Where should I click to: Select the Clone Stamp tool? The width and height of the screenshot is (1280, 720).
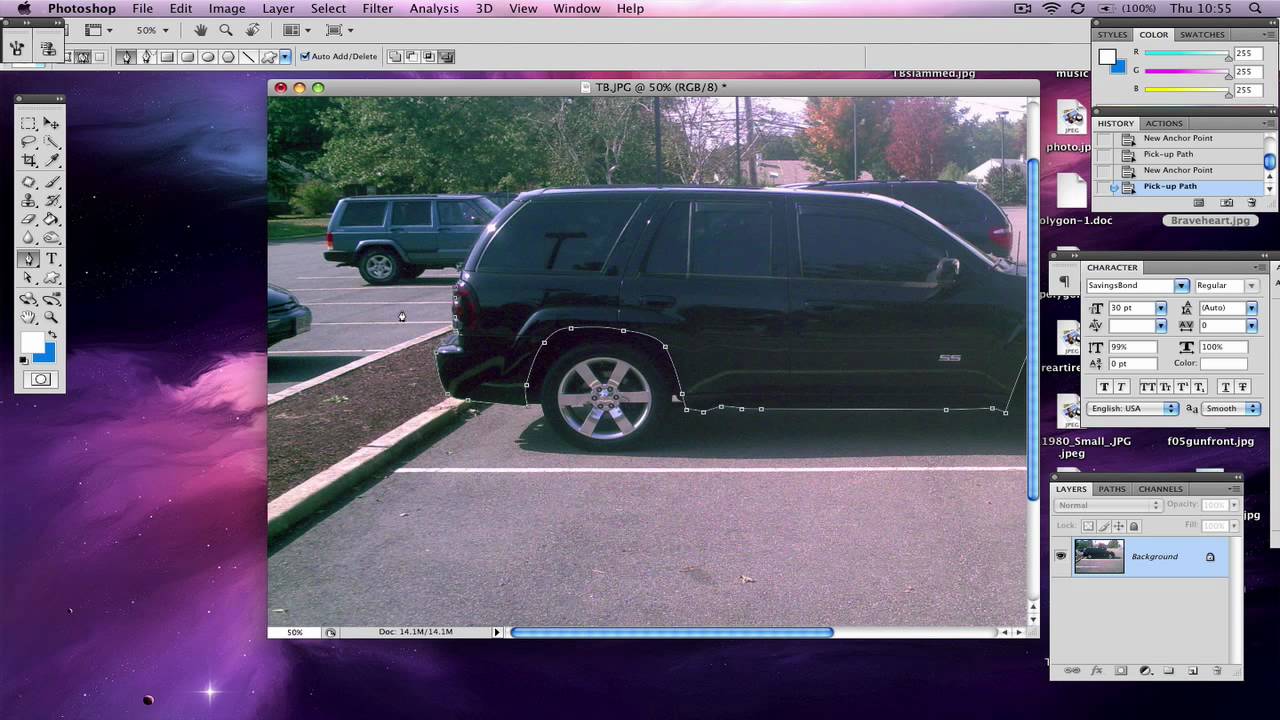29,201
